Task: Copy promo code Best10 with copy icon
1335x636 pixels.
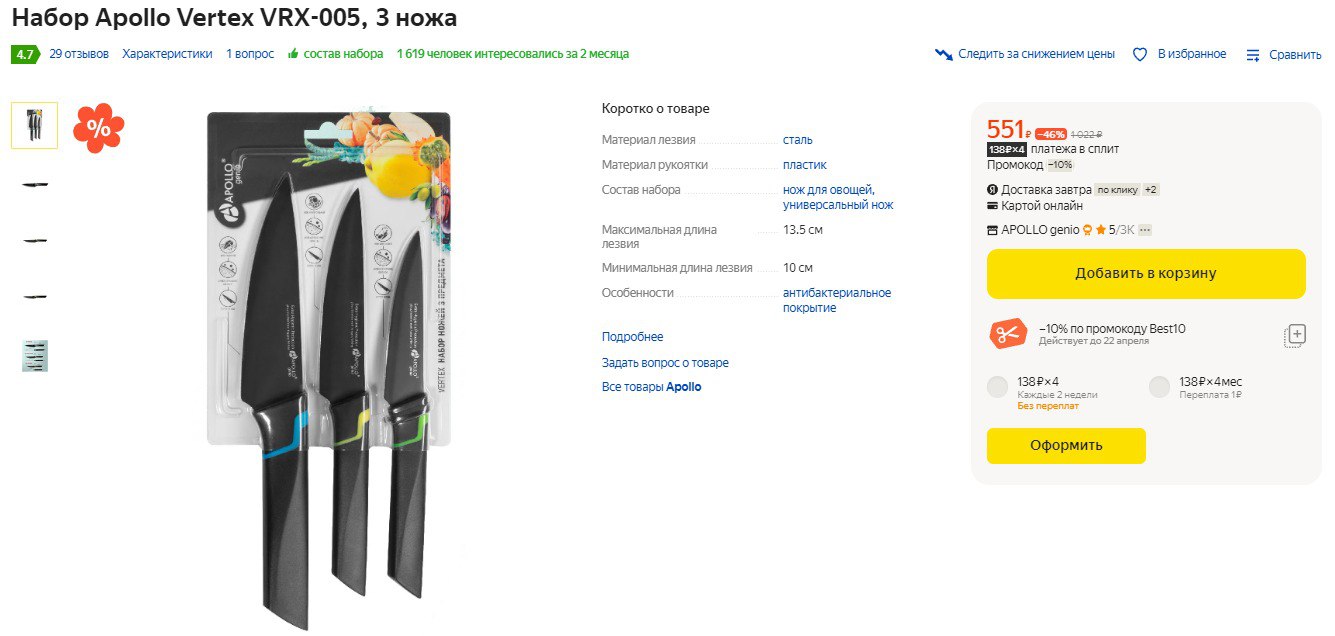Action: click(x=1295, y=336)
